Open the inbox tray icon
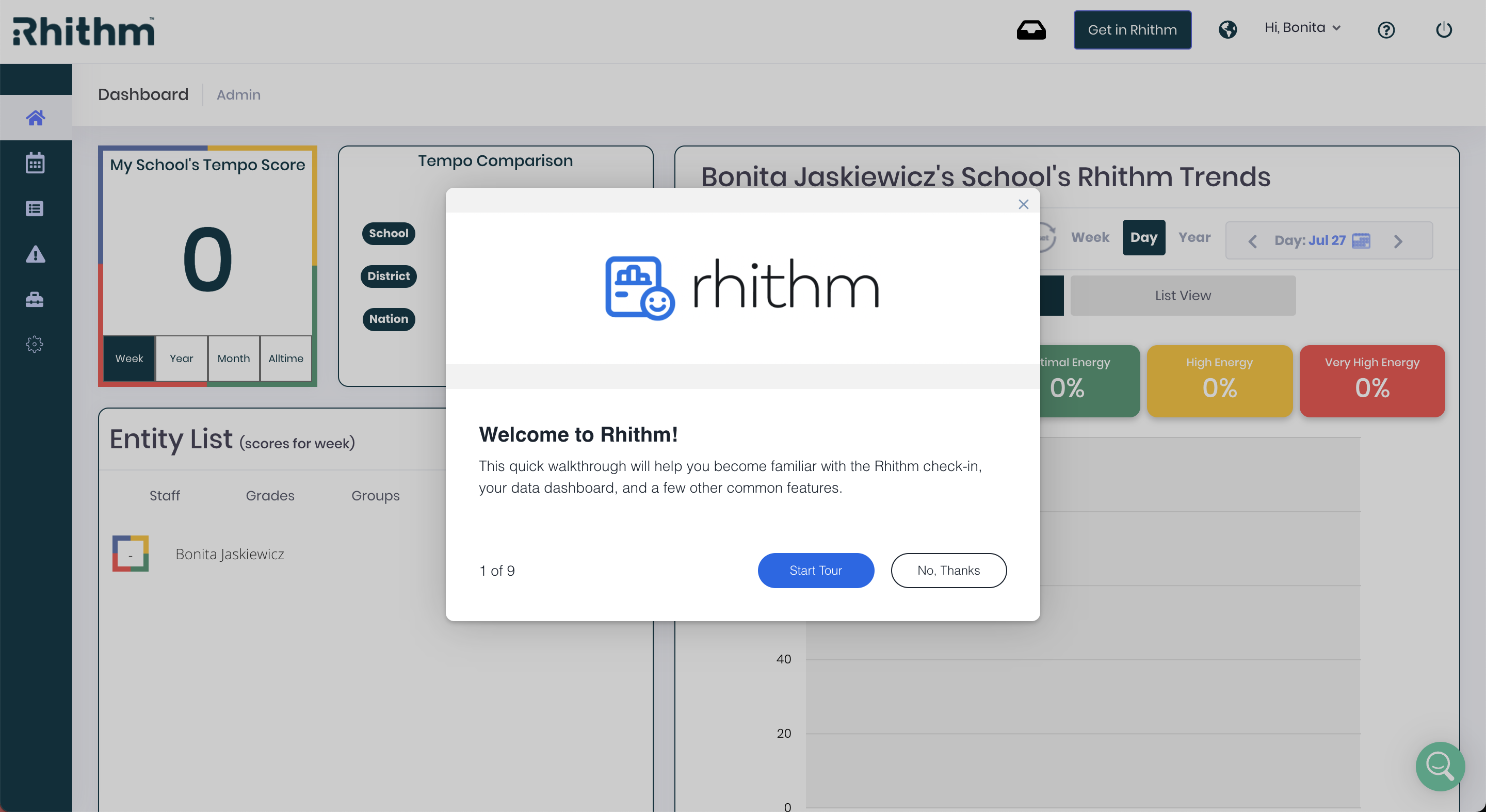 [x=1031, y=30]
